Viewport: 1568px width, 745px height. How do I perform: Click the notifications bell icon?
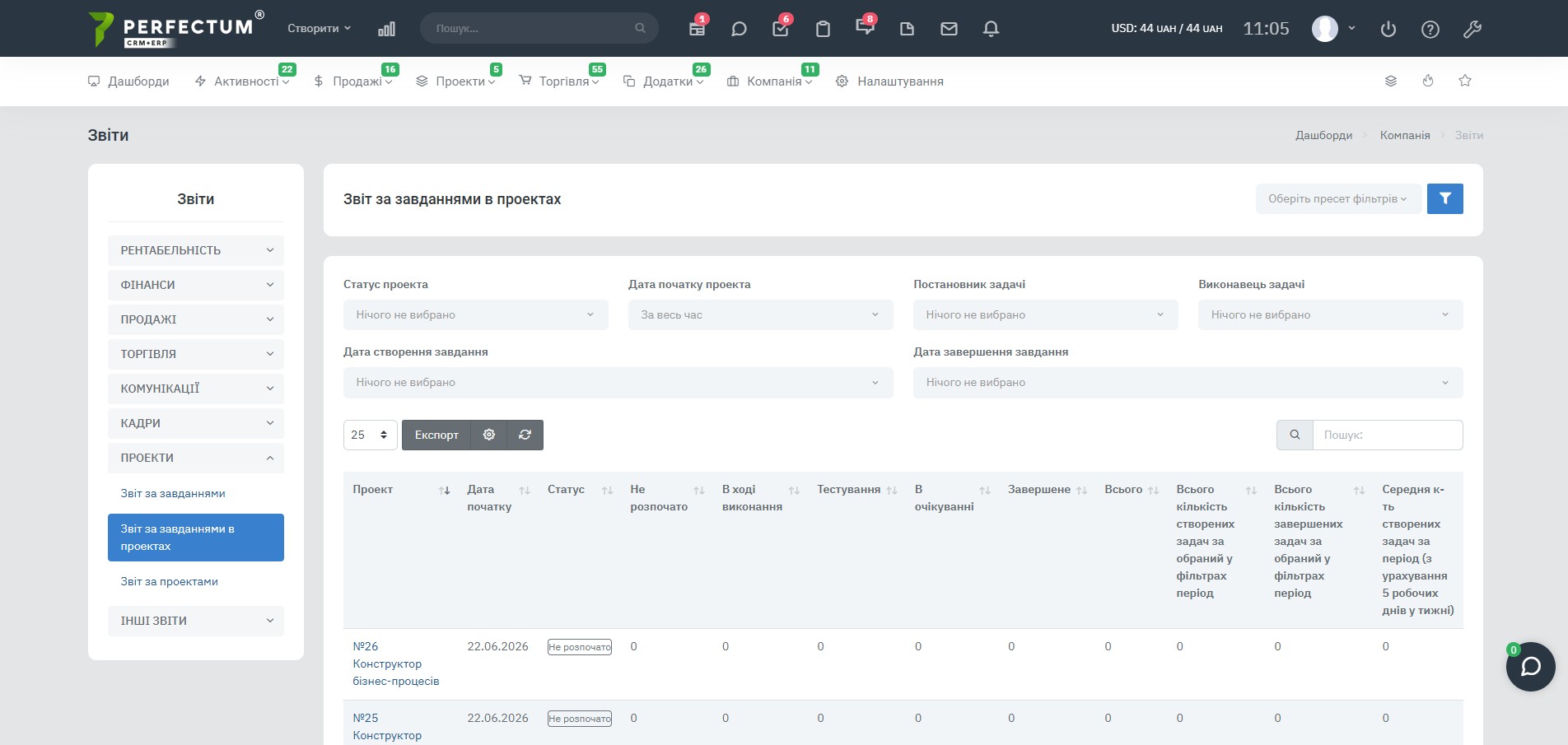tap(991, 29)
